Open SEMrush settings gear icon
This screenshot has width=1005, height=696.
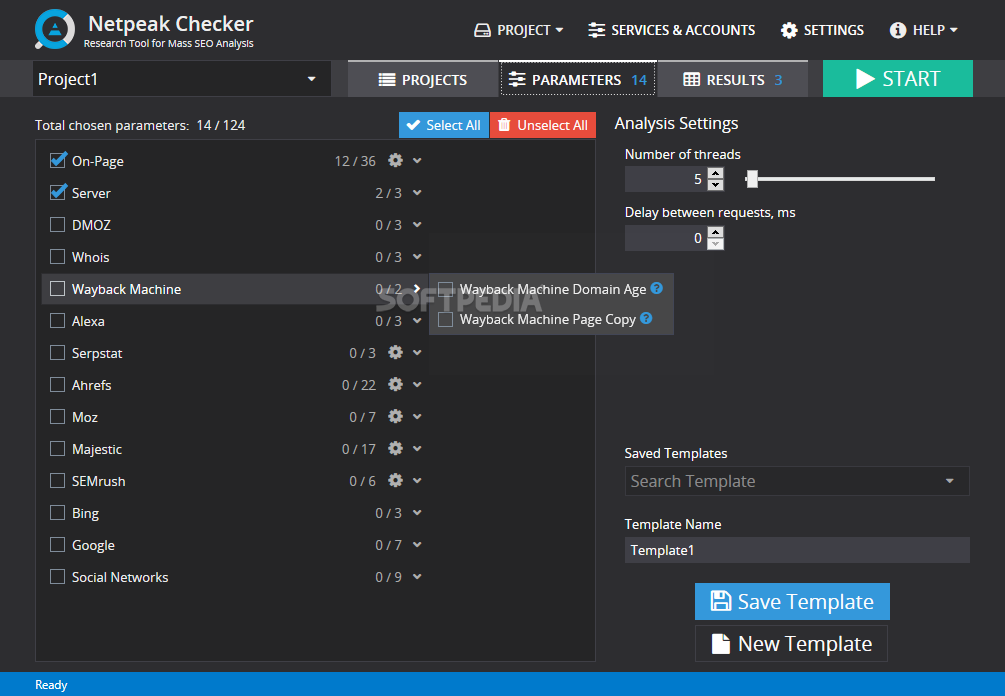point(395,481)
